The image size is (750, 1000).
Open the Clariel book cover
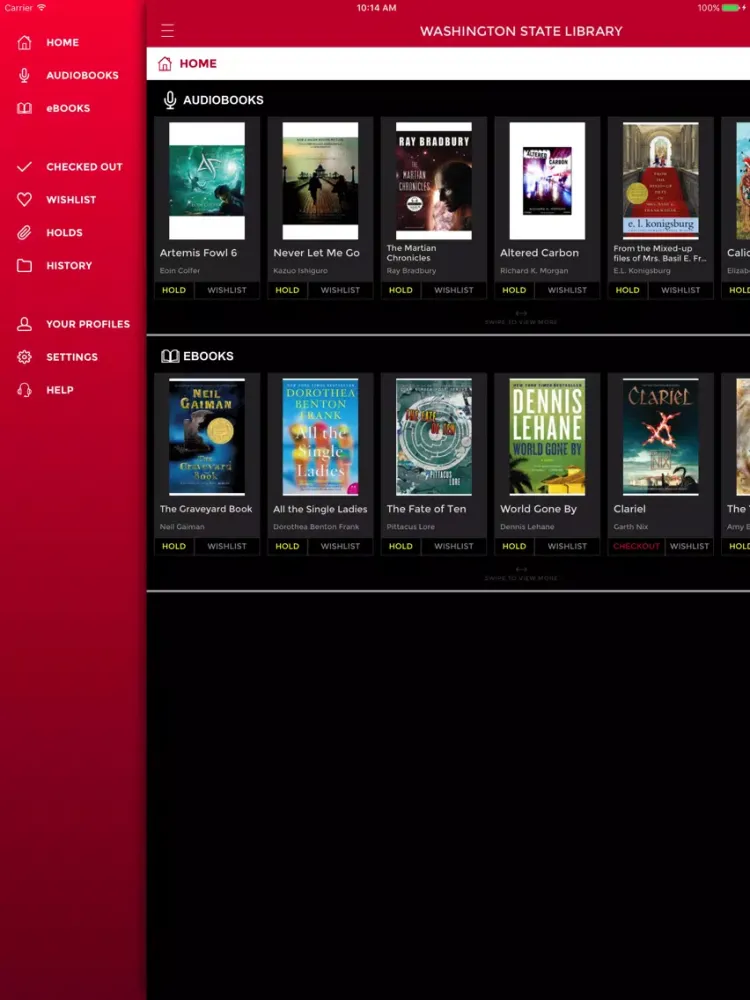coord(661,437)
